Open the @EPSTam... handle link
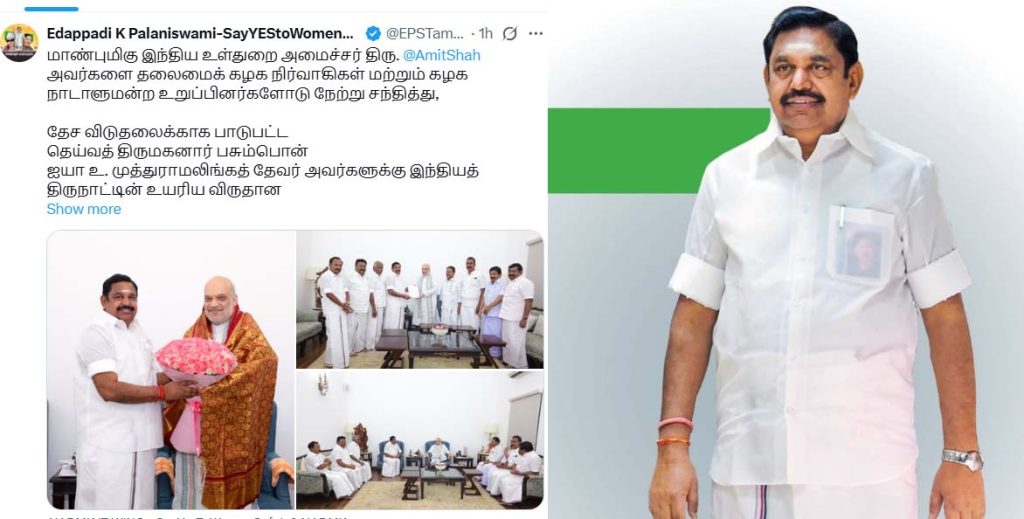The width and height of the screenshot is (1024, 519). pyautogui.click(x=424, y=33)
